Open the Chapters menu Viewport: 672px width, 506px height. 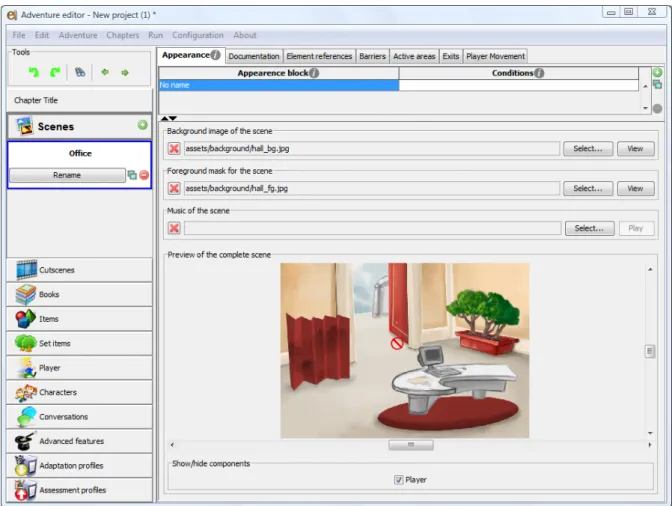[x=123, y=35]
